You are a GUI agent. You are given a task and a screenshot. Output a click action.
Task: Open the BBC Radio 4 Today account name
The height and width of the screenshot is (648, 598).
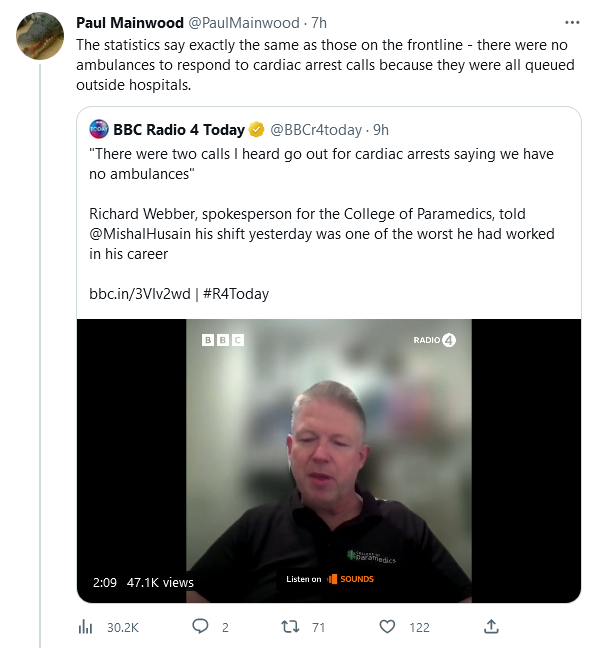[179, 130]
